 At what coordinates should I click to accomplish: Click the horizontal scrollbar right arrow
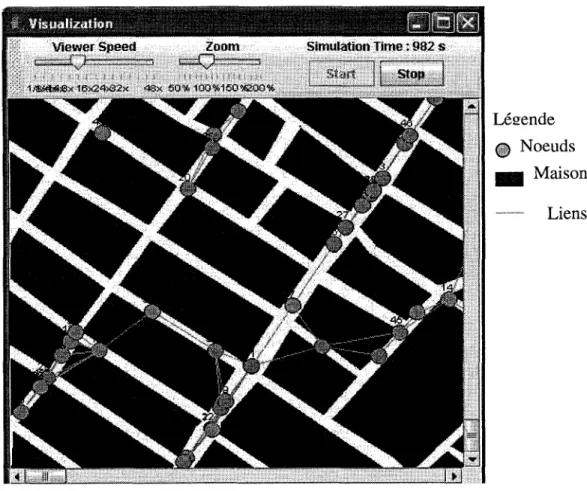coord(454,476)
